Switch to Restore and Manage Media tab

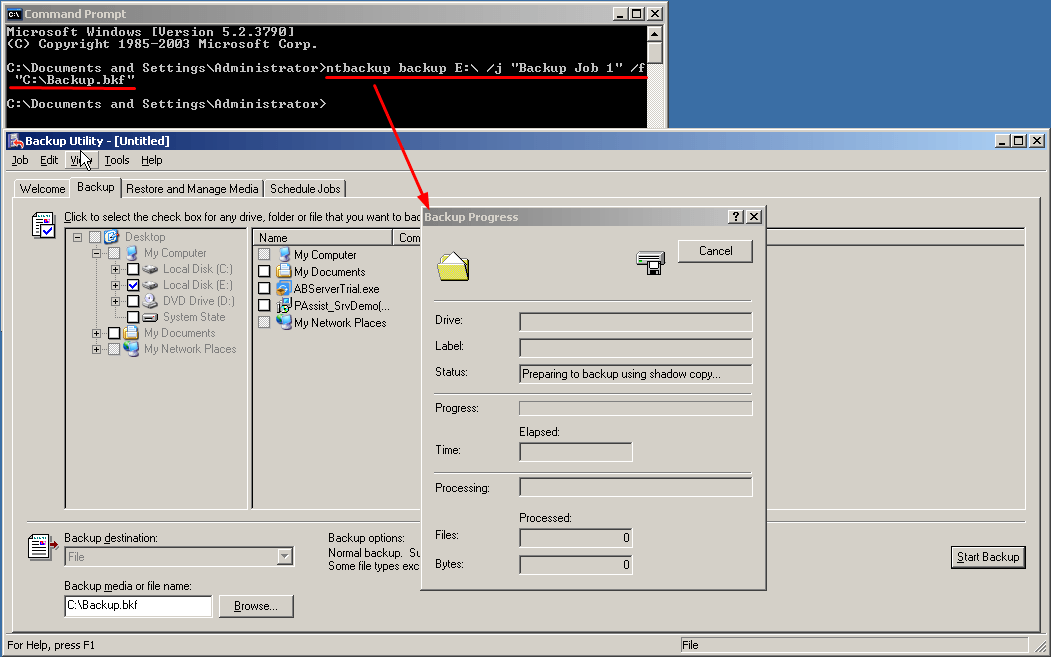click(192, 189)
